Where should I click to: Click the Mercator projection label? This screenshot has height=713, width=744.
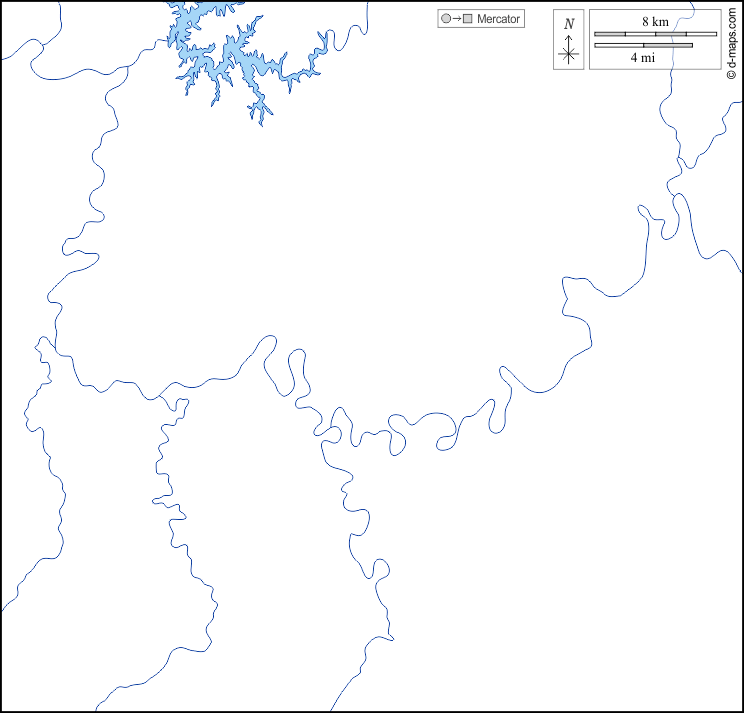coord(498,19)
